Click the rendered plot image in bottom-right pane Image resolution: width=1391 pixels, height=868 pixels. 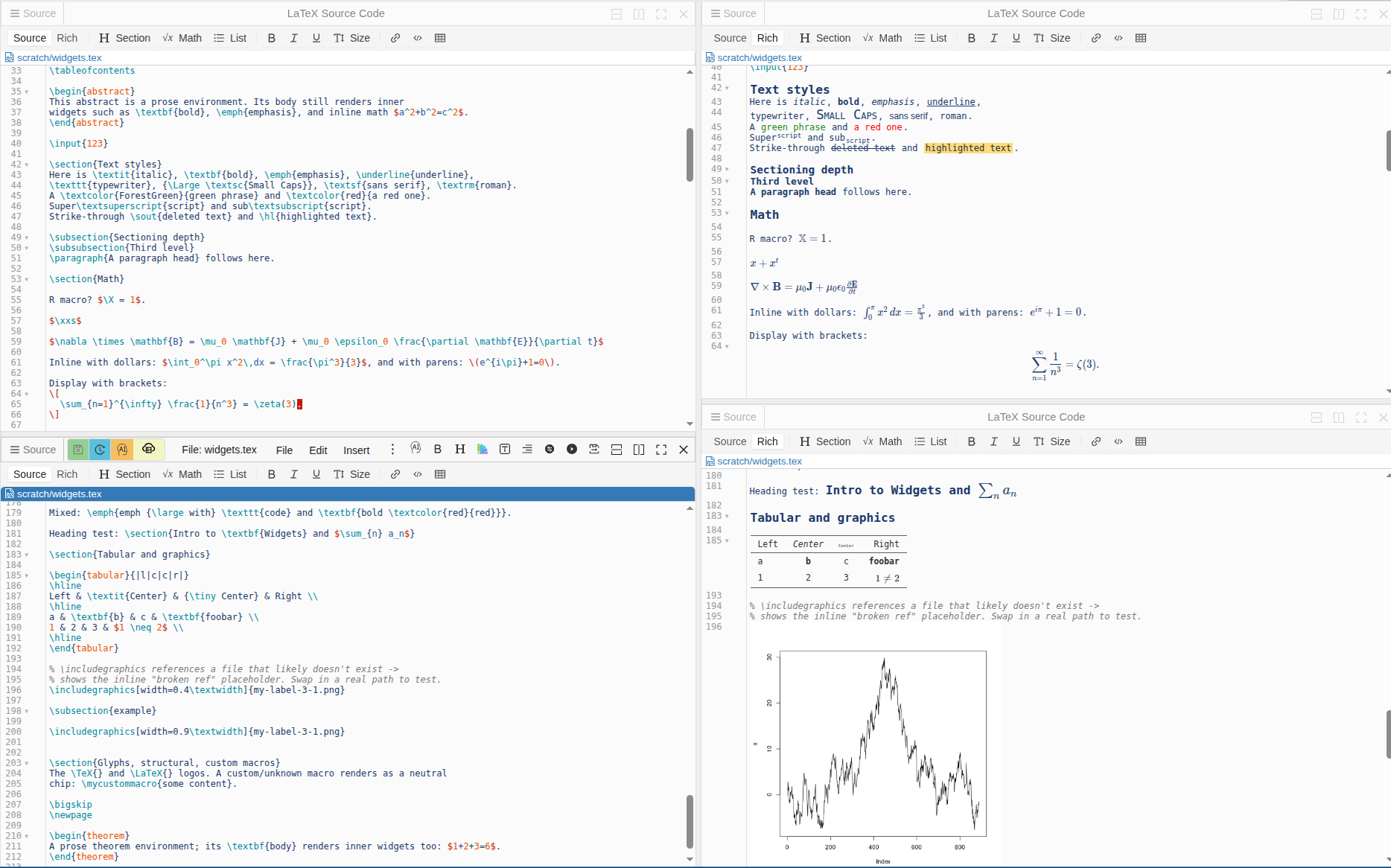875,749
